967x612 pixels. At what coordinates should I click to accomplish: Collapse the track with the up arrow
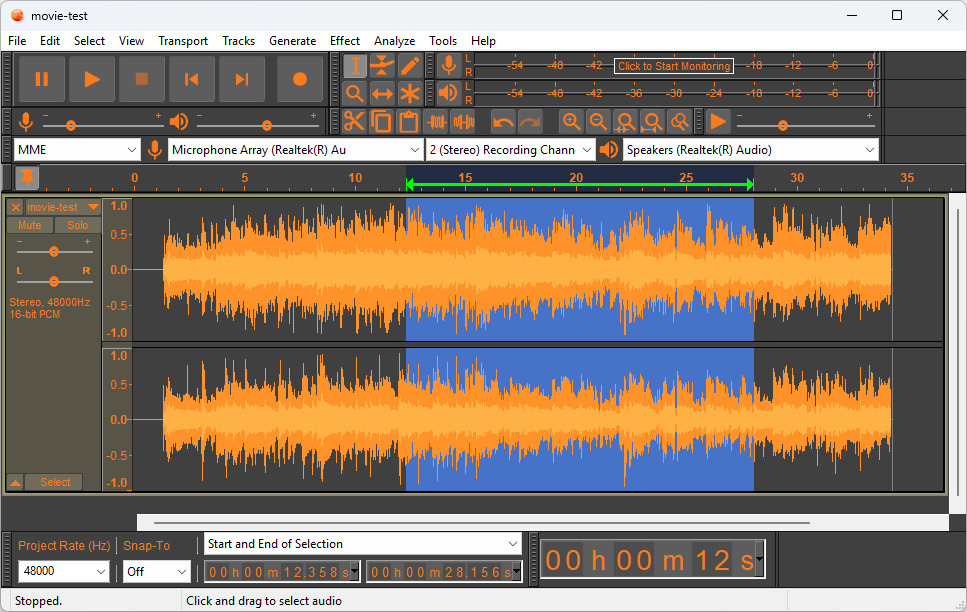click(15, 482)
